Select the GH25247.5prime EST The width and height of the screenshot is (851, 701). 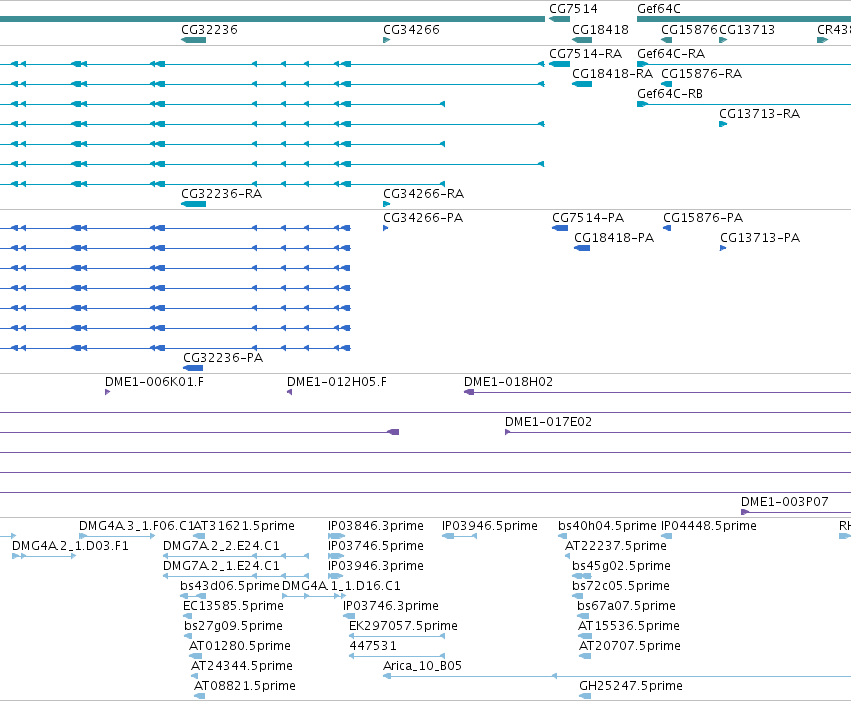pos(585,696)
